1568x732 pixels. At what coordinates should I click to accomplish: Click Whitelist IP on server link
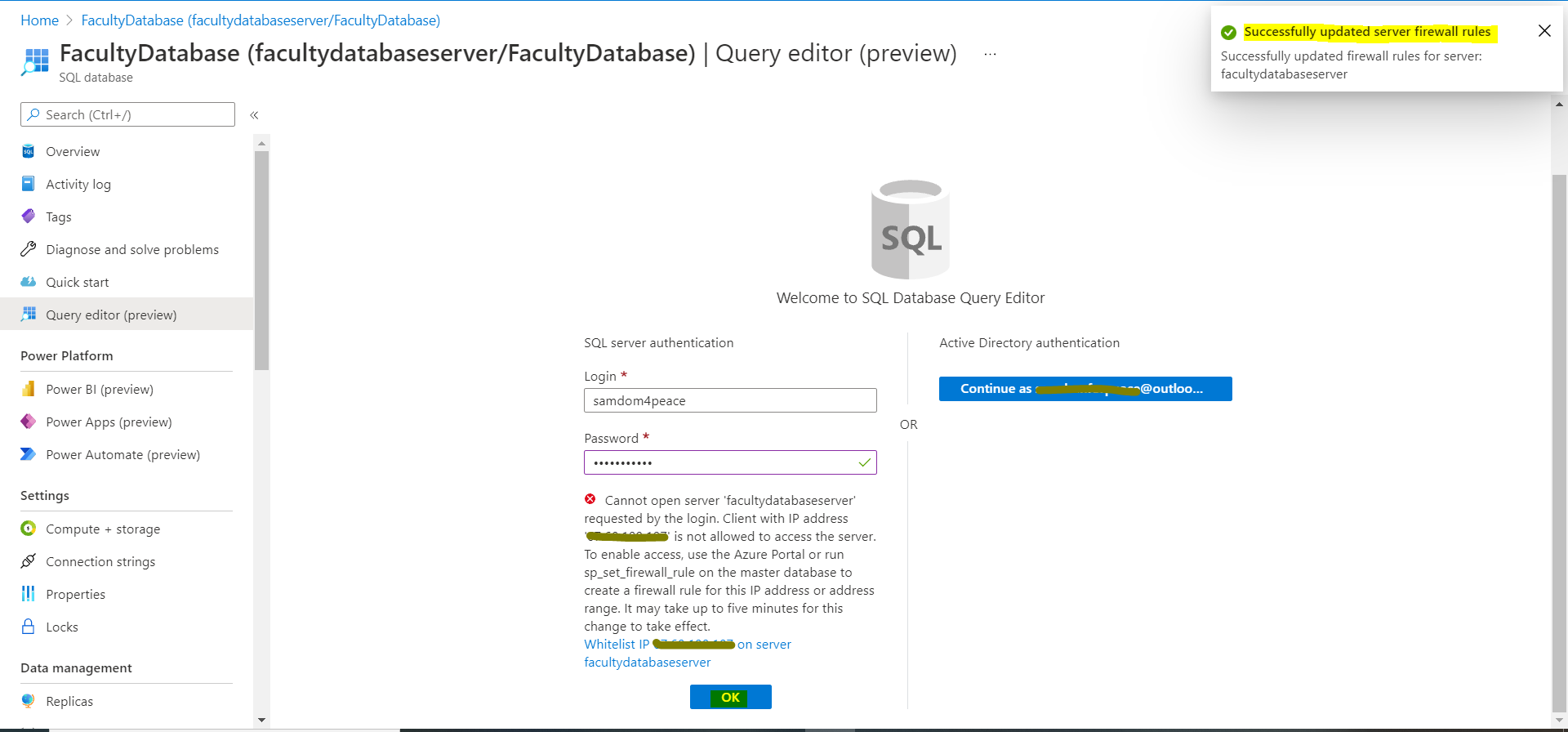point(688,653)
